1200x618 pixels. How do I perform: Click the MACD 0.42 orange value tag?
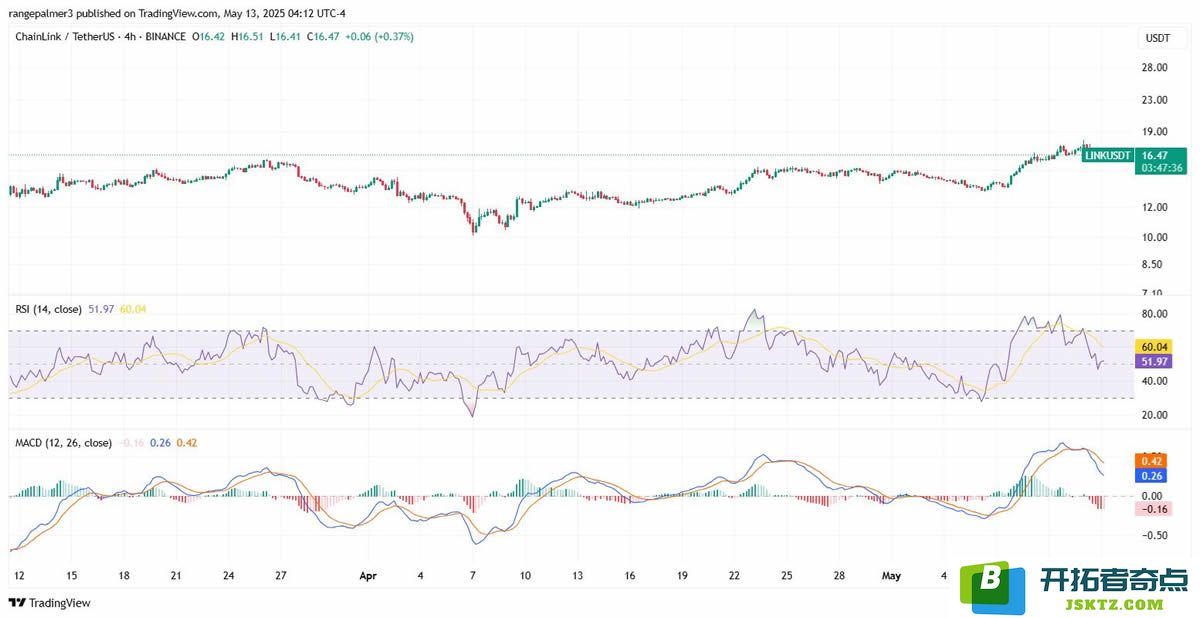click(x=1151, y=461)
